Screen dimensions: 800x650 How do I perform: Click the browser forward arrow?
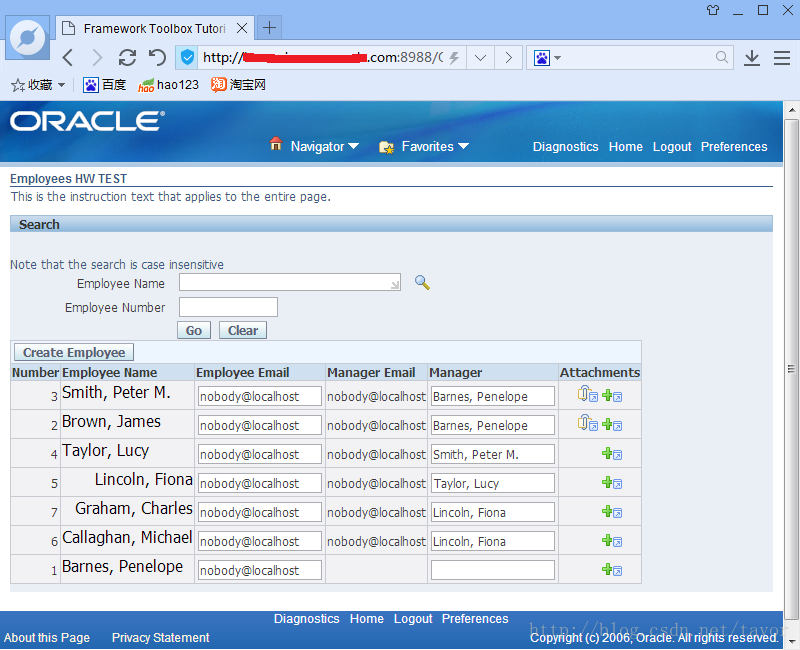[x=97, y=57]
